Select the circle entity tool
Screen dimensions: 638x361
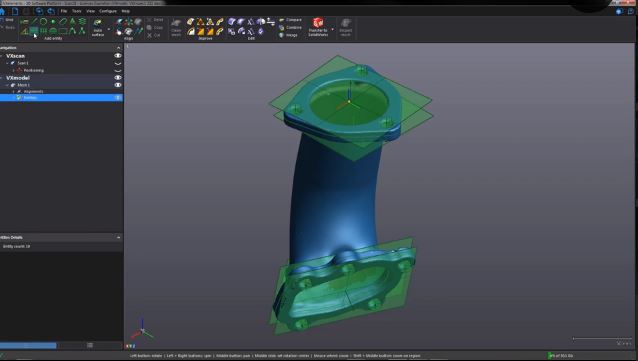44,21
